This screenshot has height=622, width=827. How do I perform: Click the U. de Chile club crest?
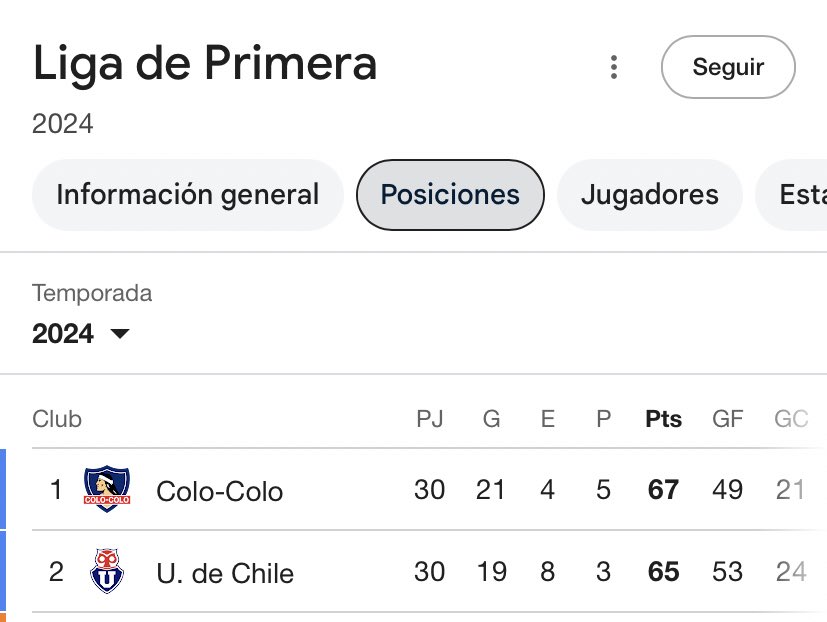(107, 571)
